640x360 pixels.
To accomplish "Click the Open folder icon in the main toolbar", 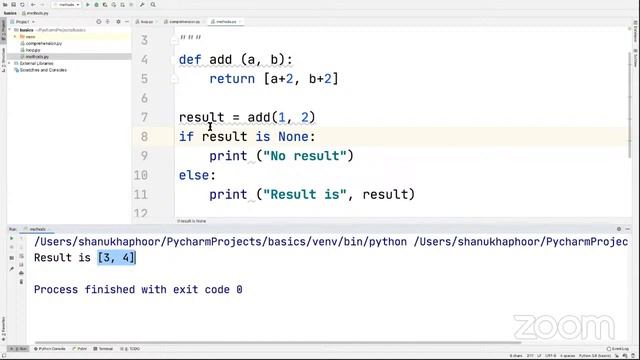I will (5, 4).
